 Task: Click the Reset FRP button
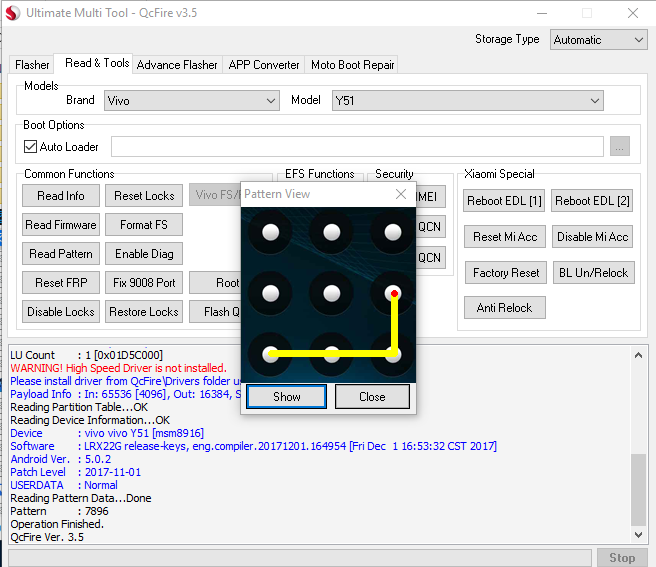pos(61,282)
